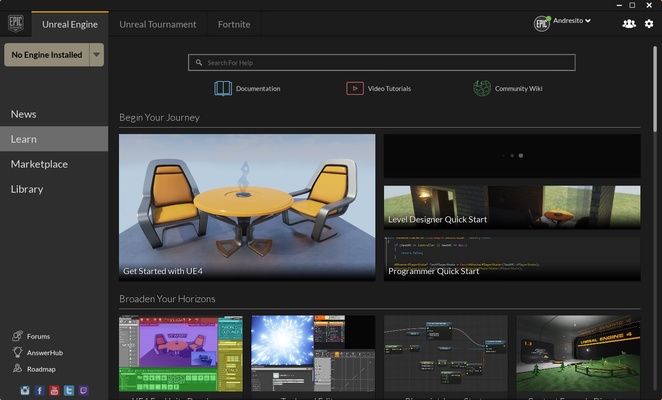Open the News section

click(x=54, y=114)
